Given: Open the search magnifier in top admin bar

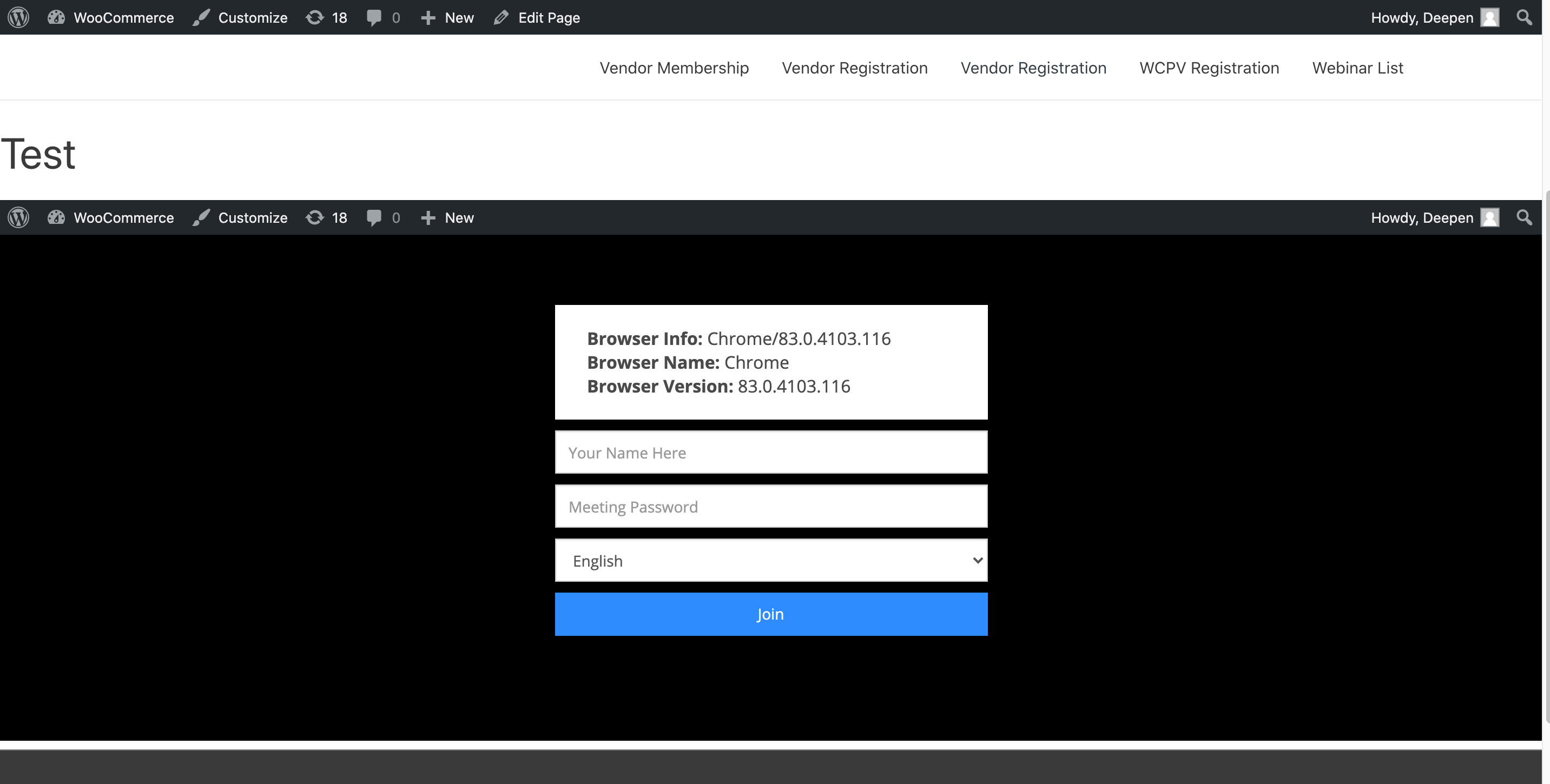Looking at the screenshot, I should [x=1524, y=17].
